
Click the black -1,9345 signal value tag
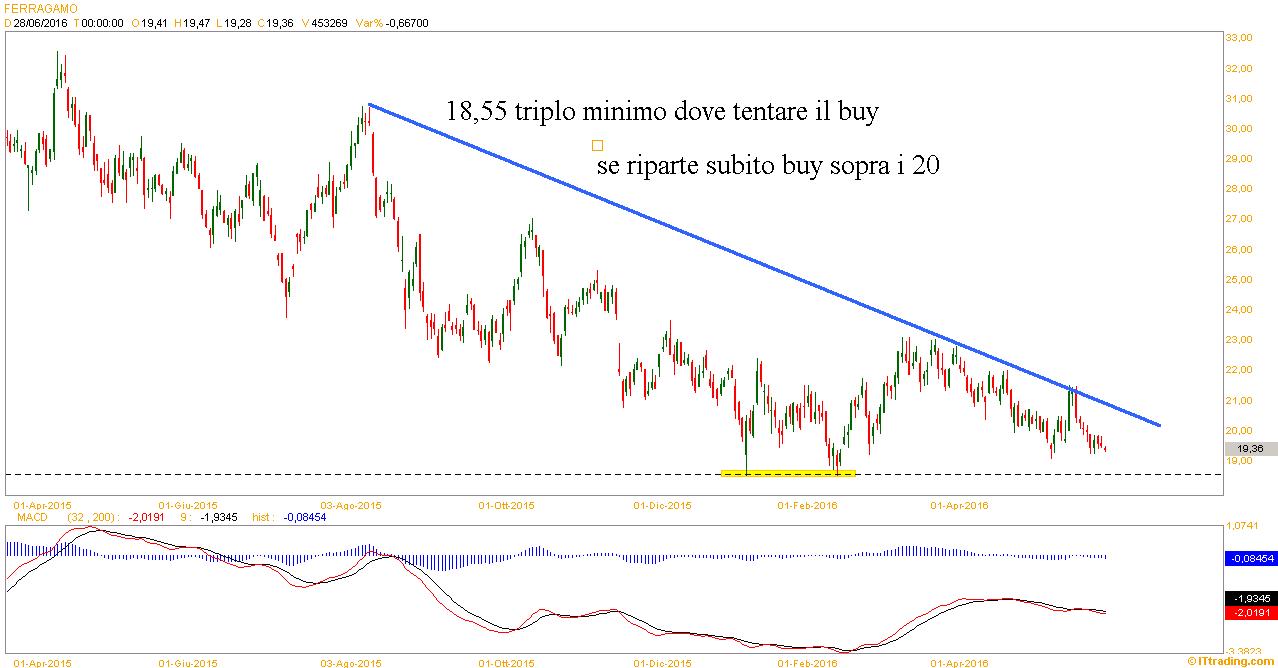point(1250,598)
